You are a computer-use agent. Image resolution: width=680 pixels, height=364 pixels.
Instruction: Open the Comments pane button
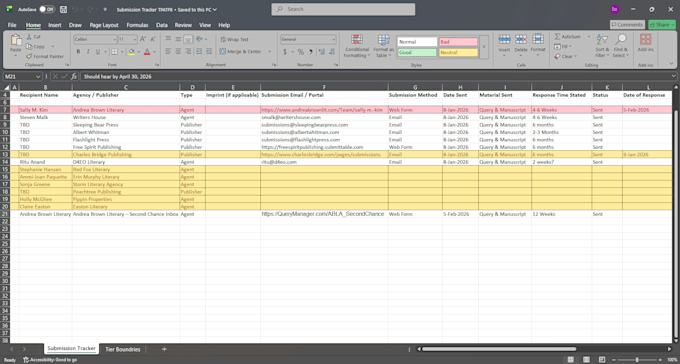[x=627, y=25]
